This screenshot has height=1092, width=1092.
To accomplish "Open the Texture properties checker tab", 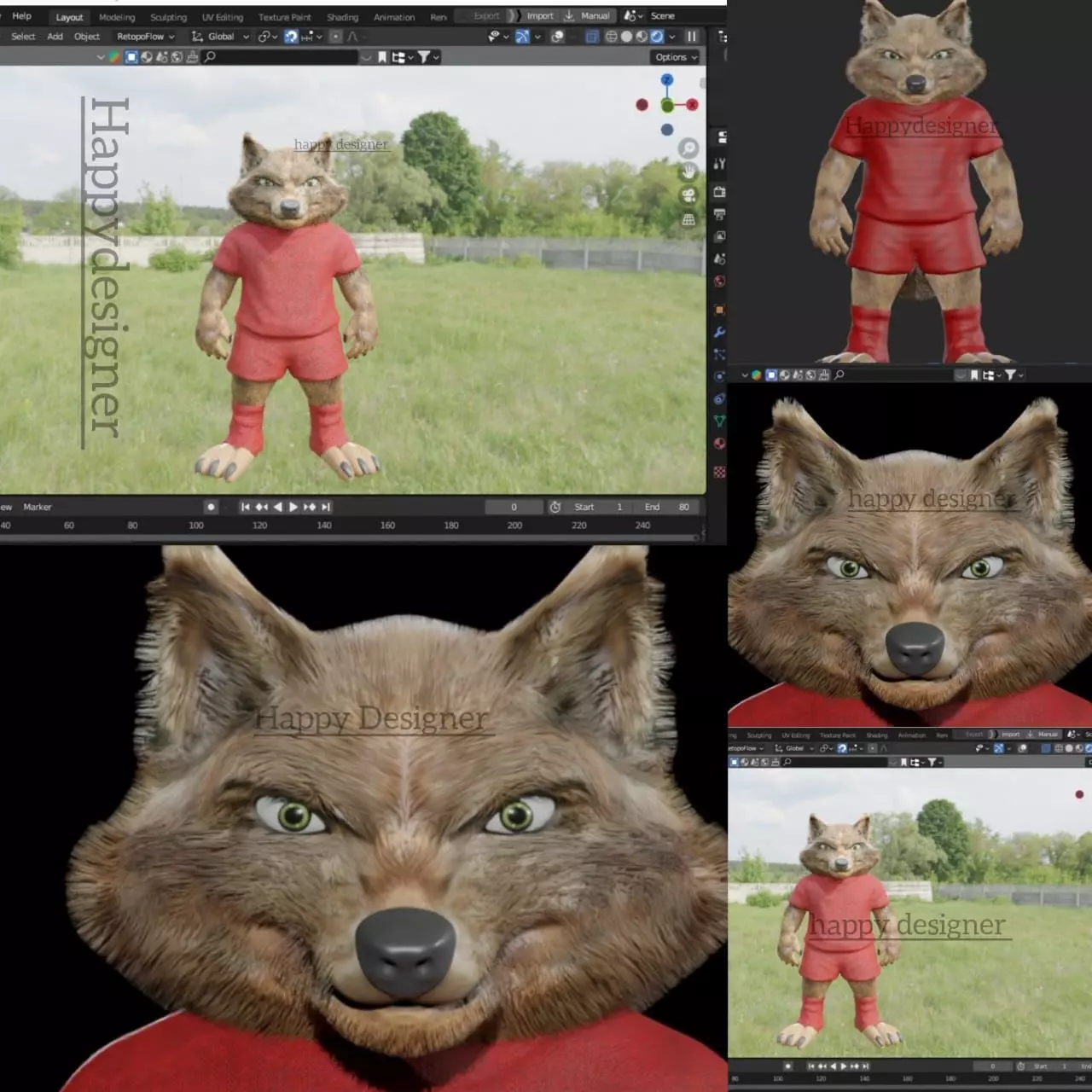I will [719, 472].
